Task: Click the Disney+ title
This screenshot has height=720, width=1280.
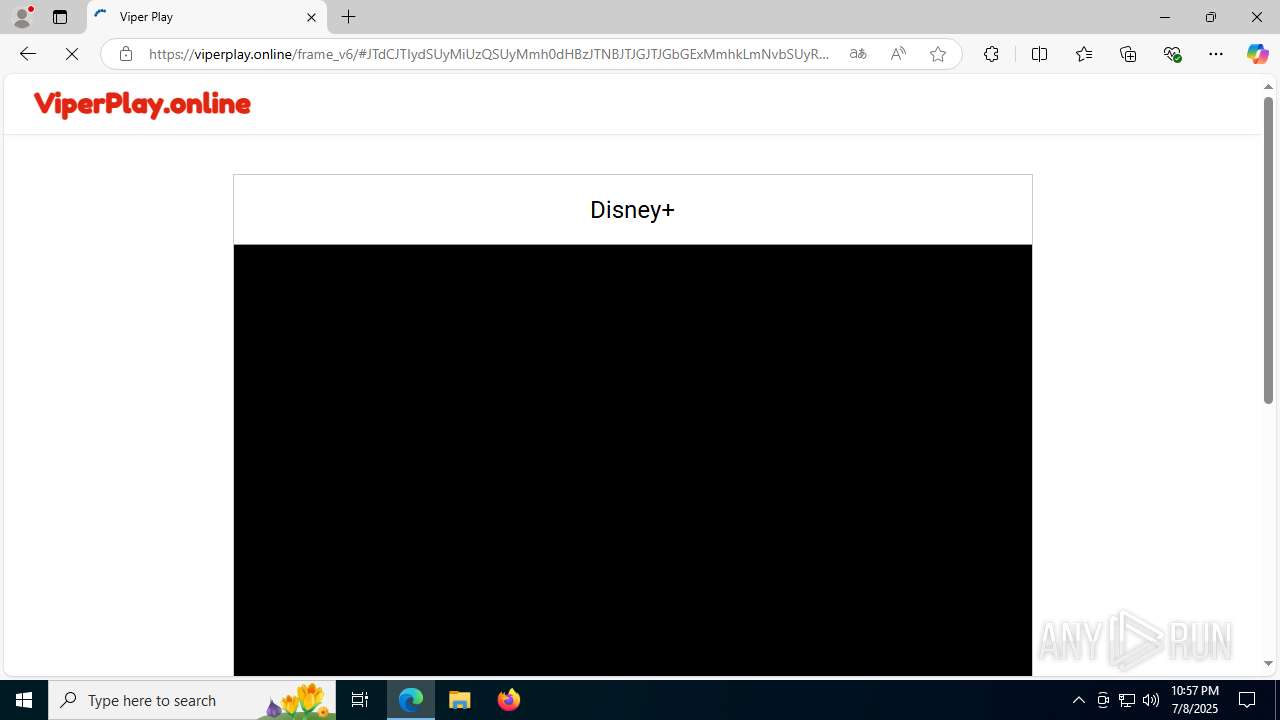Action: coord(632,210)
